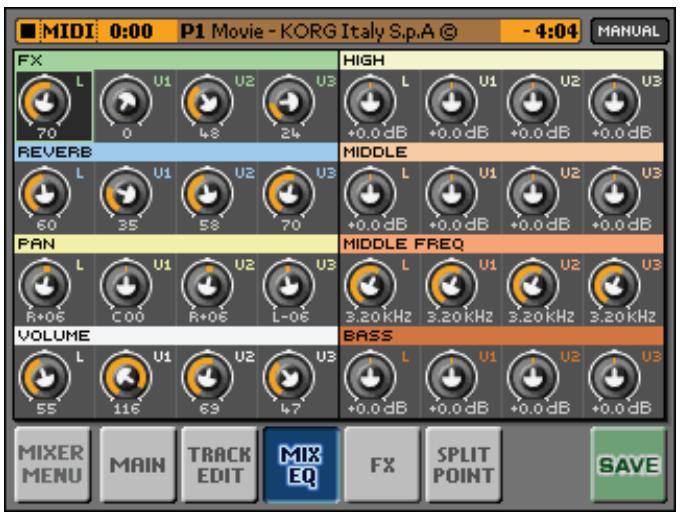Select the Reverb knob for track U3
This screenshot has width=682, height=515.
289,193
